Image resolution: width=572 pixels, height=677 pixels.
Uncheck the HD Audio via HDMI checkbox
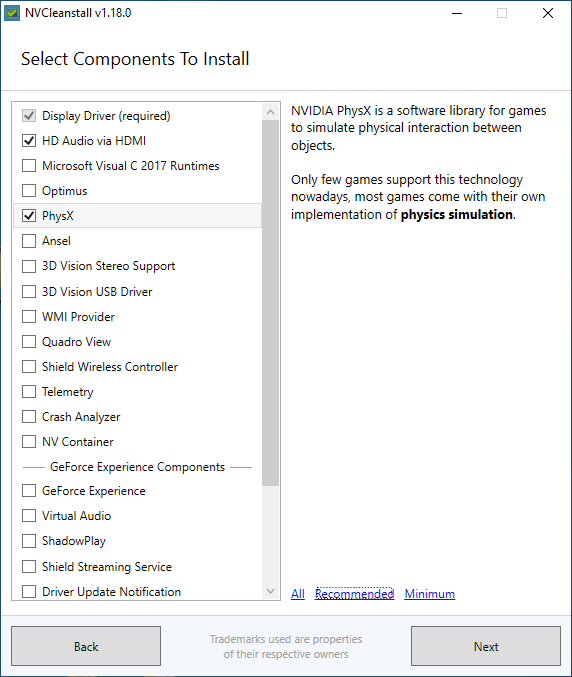[x=29, y=141]
